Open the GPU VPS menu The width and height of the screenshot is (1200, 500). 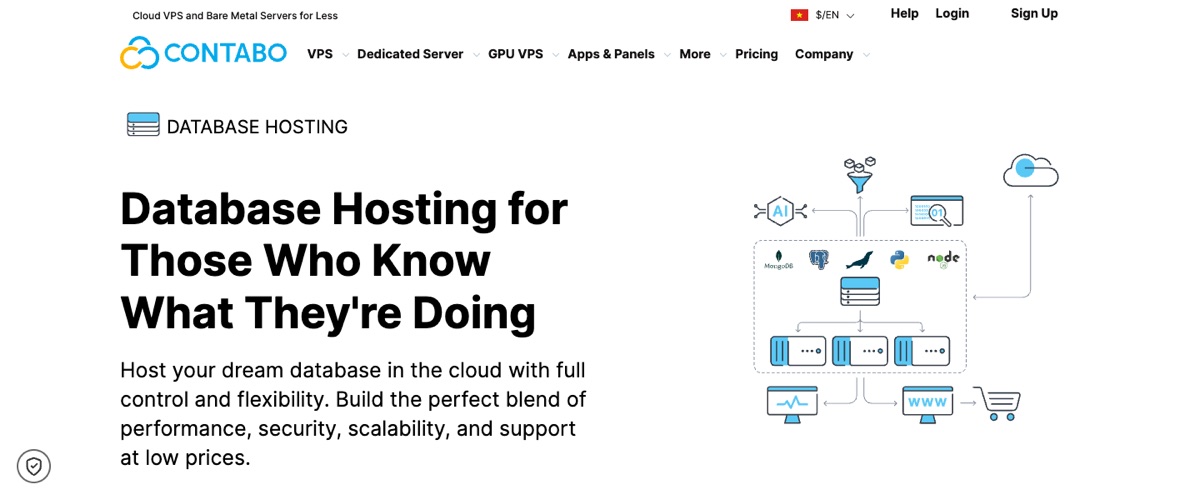pyautogui.click(x=516, y=54)
